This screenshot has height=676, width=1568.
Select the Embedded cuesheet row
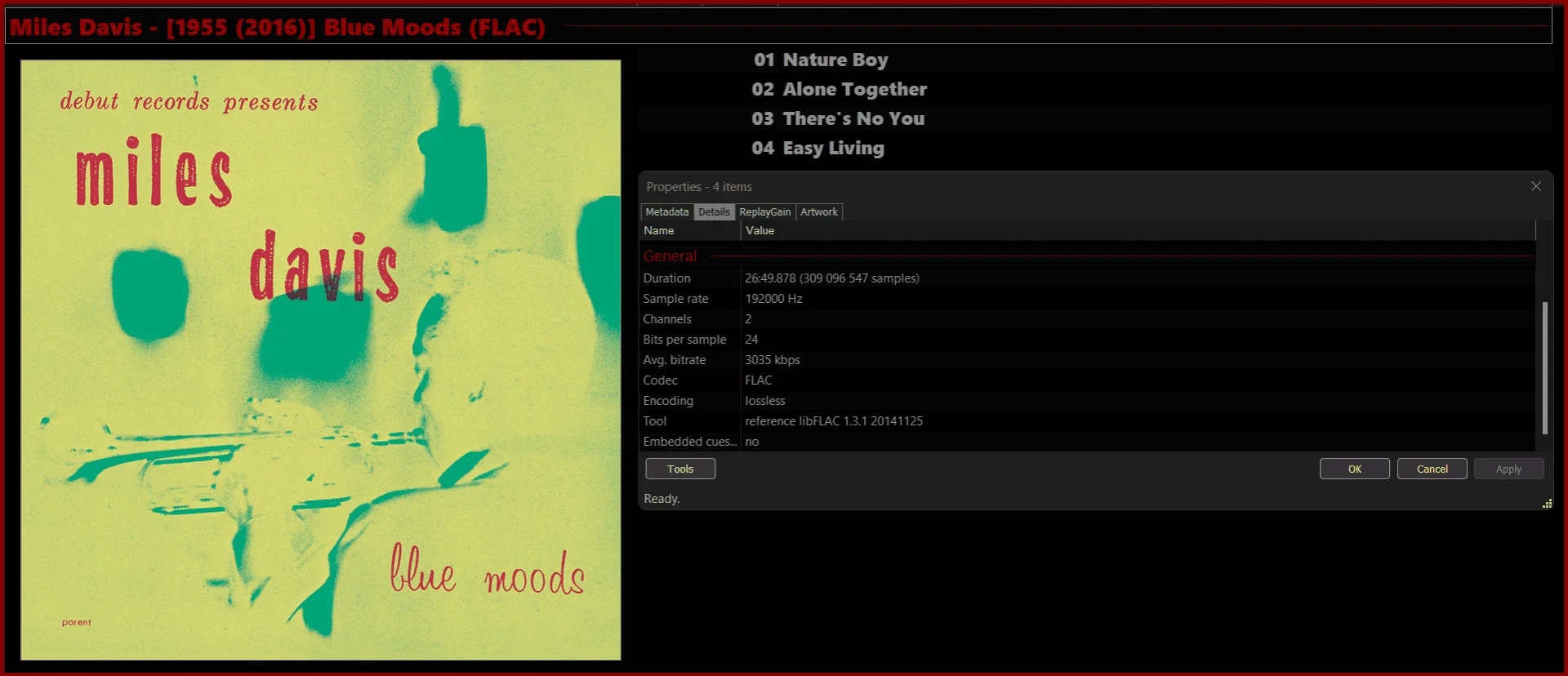[1088, 442]
